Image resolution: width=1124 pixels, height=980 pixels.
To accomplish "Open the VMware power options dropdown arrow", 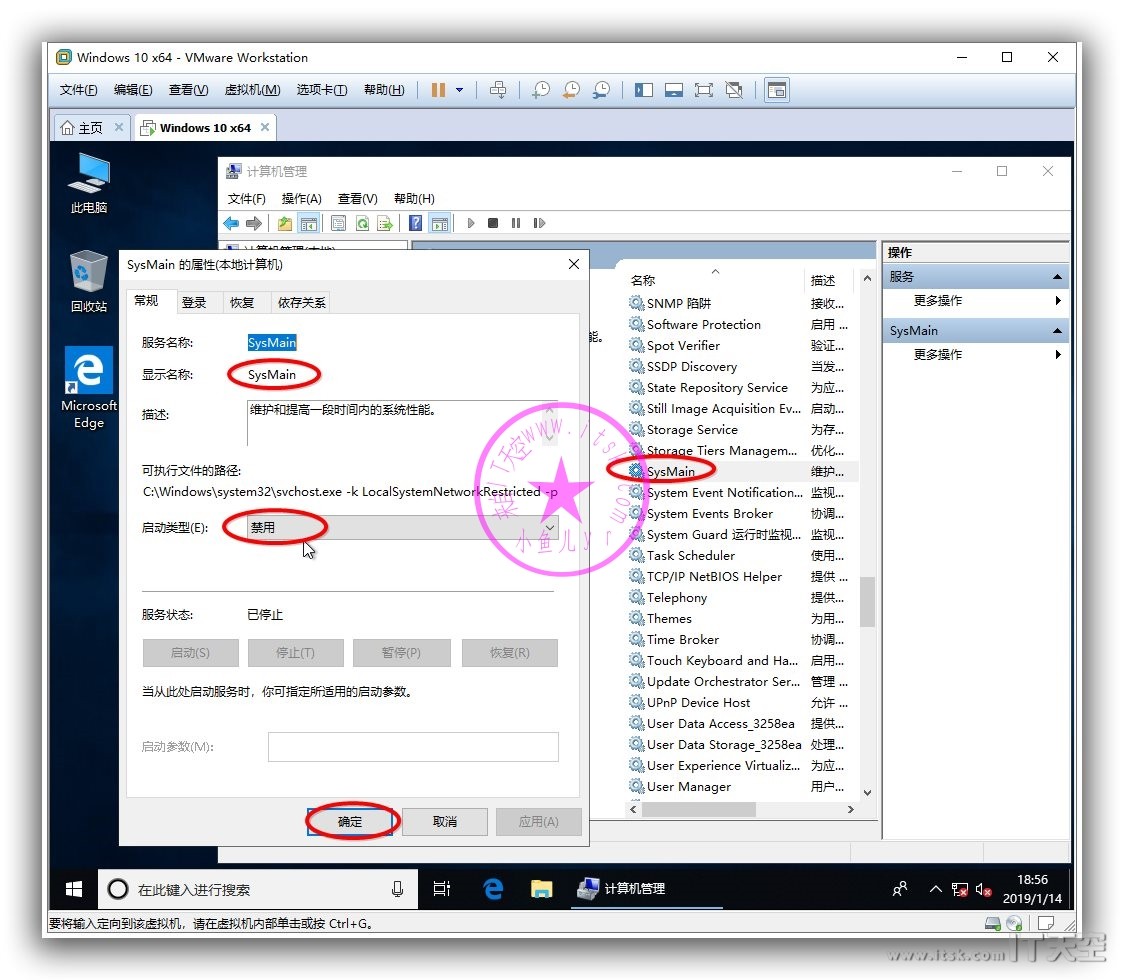I will coord(459,90).
